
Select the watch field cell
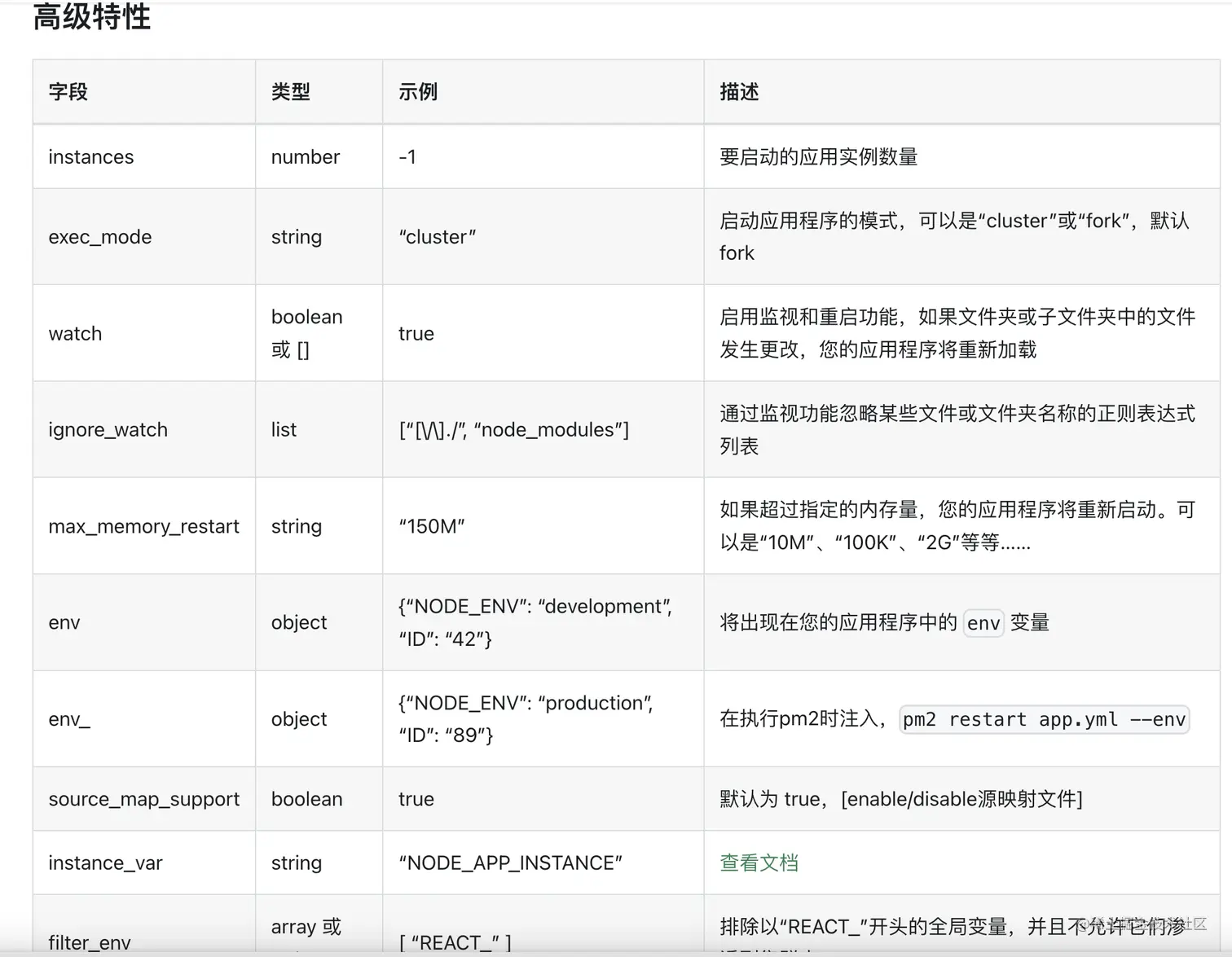[74, 333]
